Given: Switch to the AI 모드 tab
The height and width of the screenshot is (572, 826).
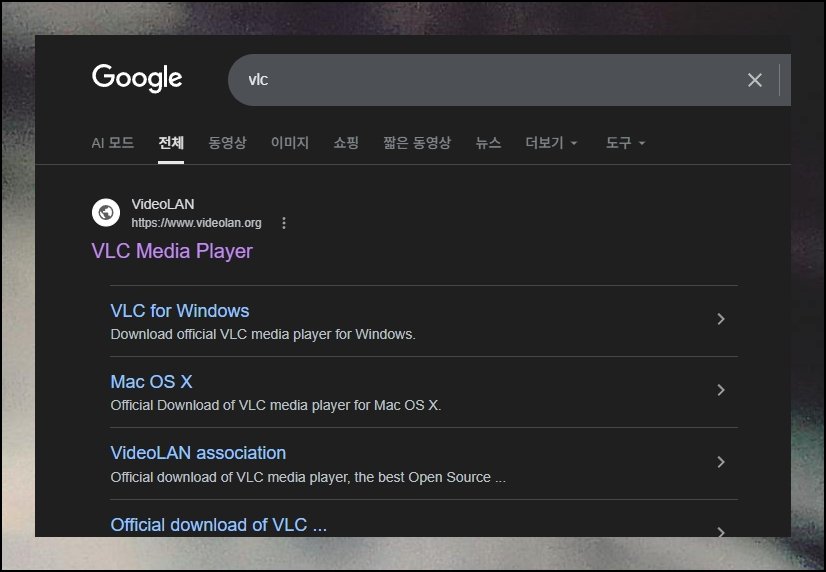Looking at the screenshot, I should pos(113,143).
